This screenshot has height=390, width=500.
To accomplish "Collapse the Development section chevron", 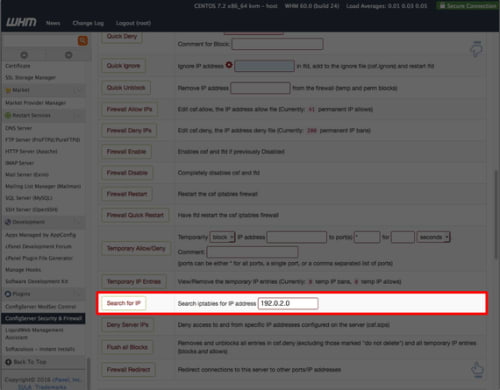I will pos(78,222).
